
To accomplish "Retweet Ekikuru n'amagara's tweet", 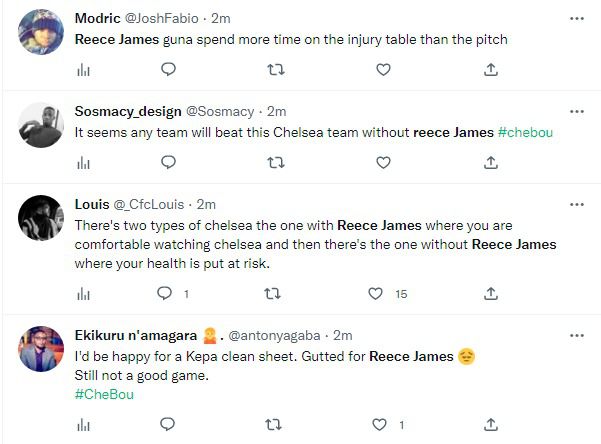I will tap(272, 425).
